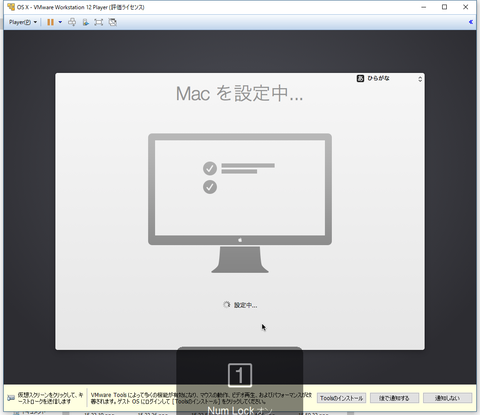Click the keyboard icon in the bottom hint bar

pyautogui.click(x=11, y=398)
